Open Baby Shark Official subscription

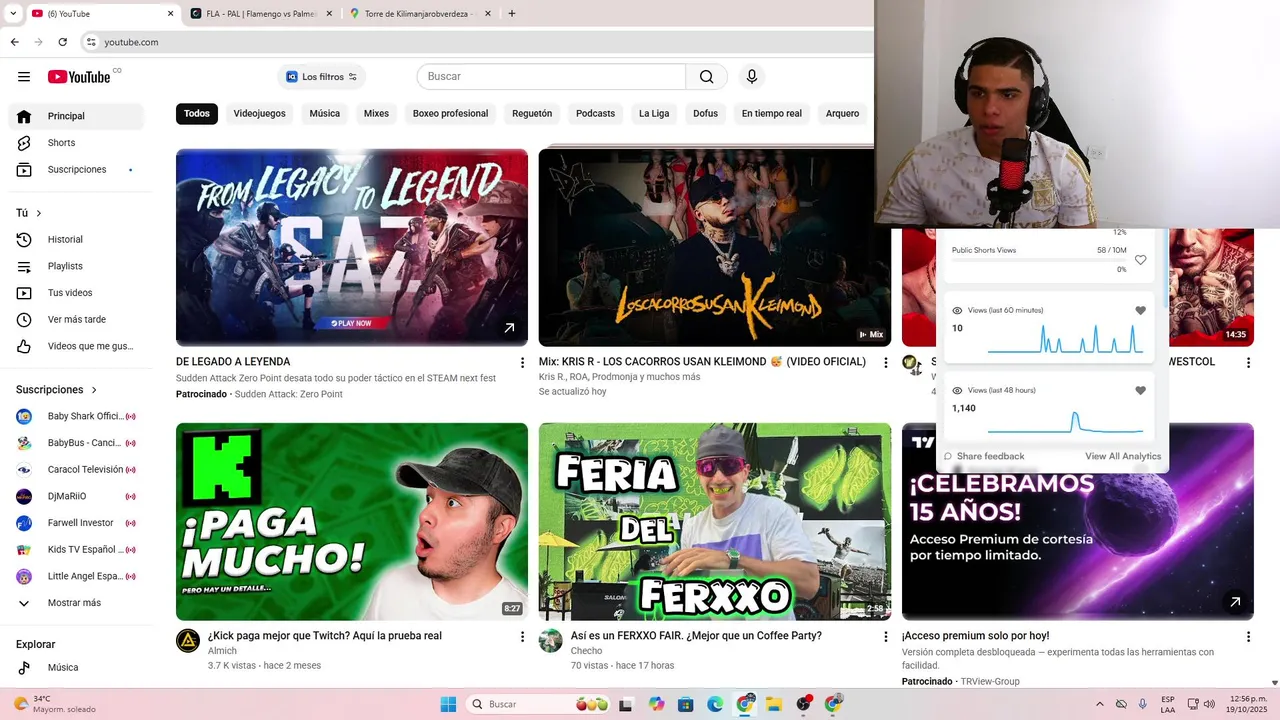click(76, 417)
